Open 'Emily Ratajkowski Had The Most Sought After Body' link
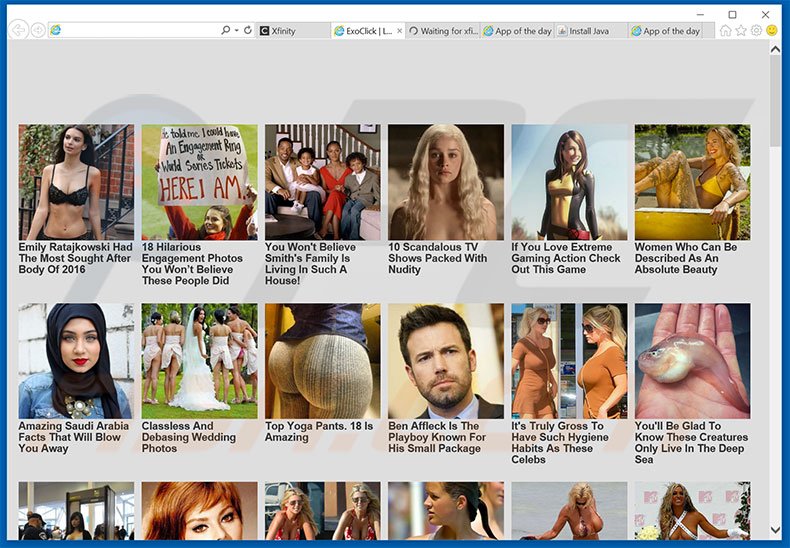 [76, 258]
